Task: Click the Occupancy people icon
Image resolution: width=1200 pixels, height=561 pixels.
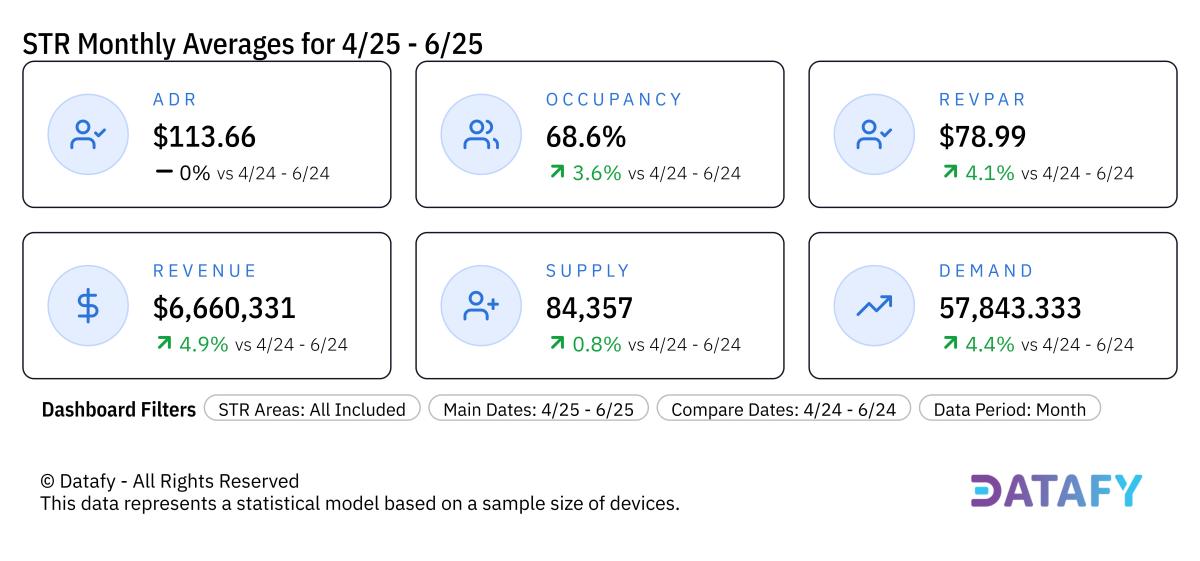Action: pos(481,135)
